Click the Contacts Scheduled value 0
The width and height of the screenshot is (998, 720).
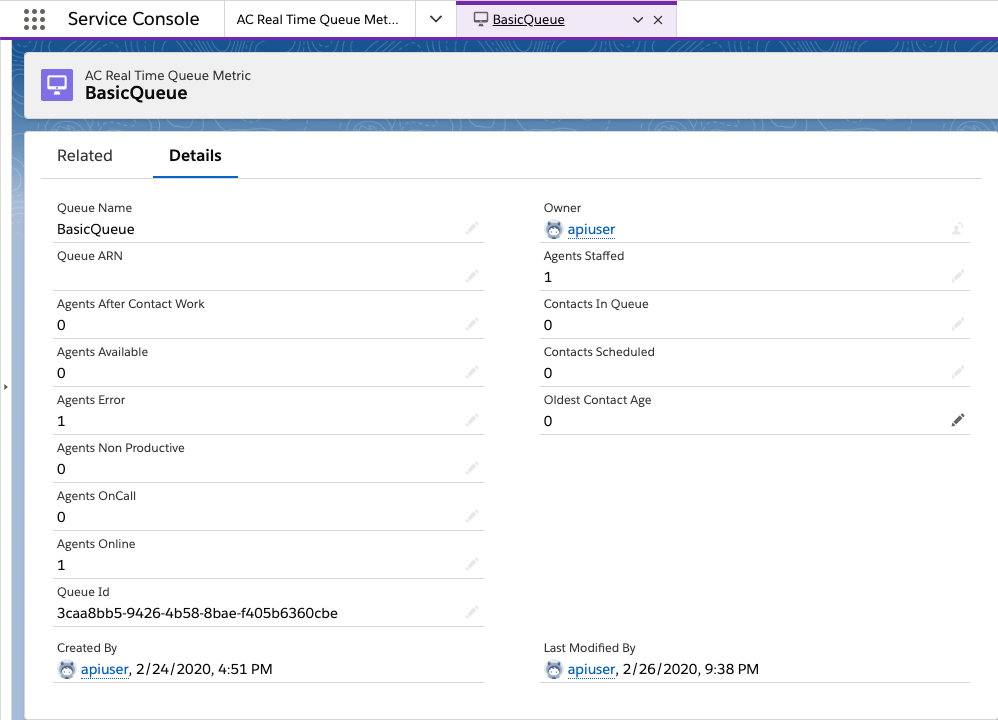[548, 373]
